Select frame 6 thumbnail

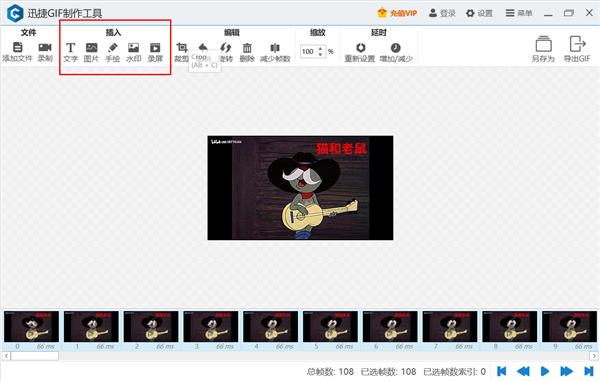(390, 326)
